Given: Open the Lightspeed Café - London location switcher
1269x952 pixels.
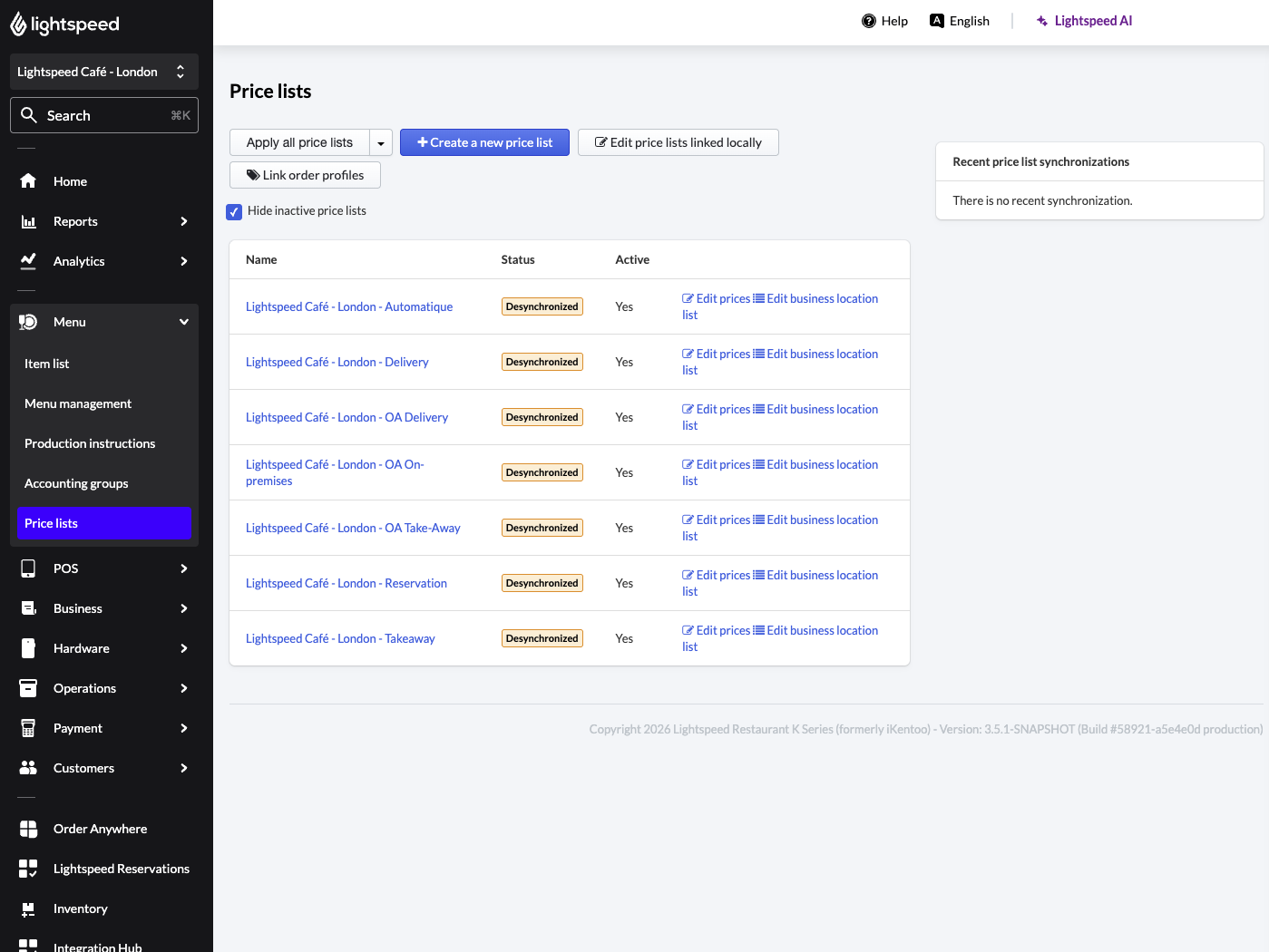Looking at the screenshot, I should pos(104,72).
